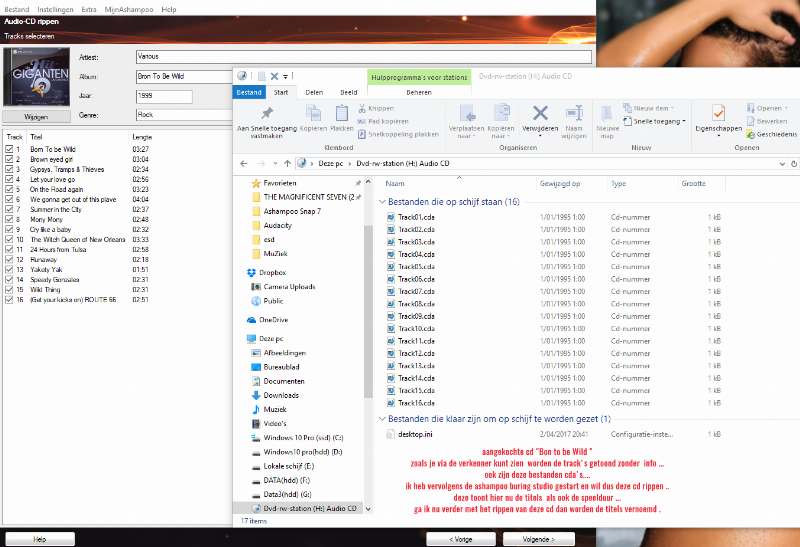Uncheck track 1 'Born To be Wild'

point(9,148)
